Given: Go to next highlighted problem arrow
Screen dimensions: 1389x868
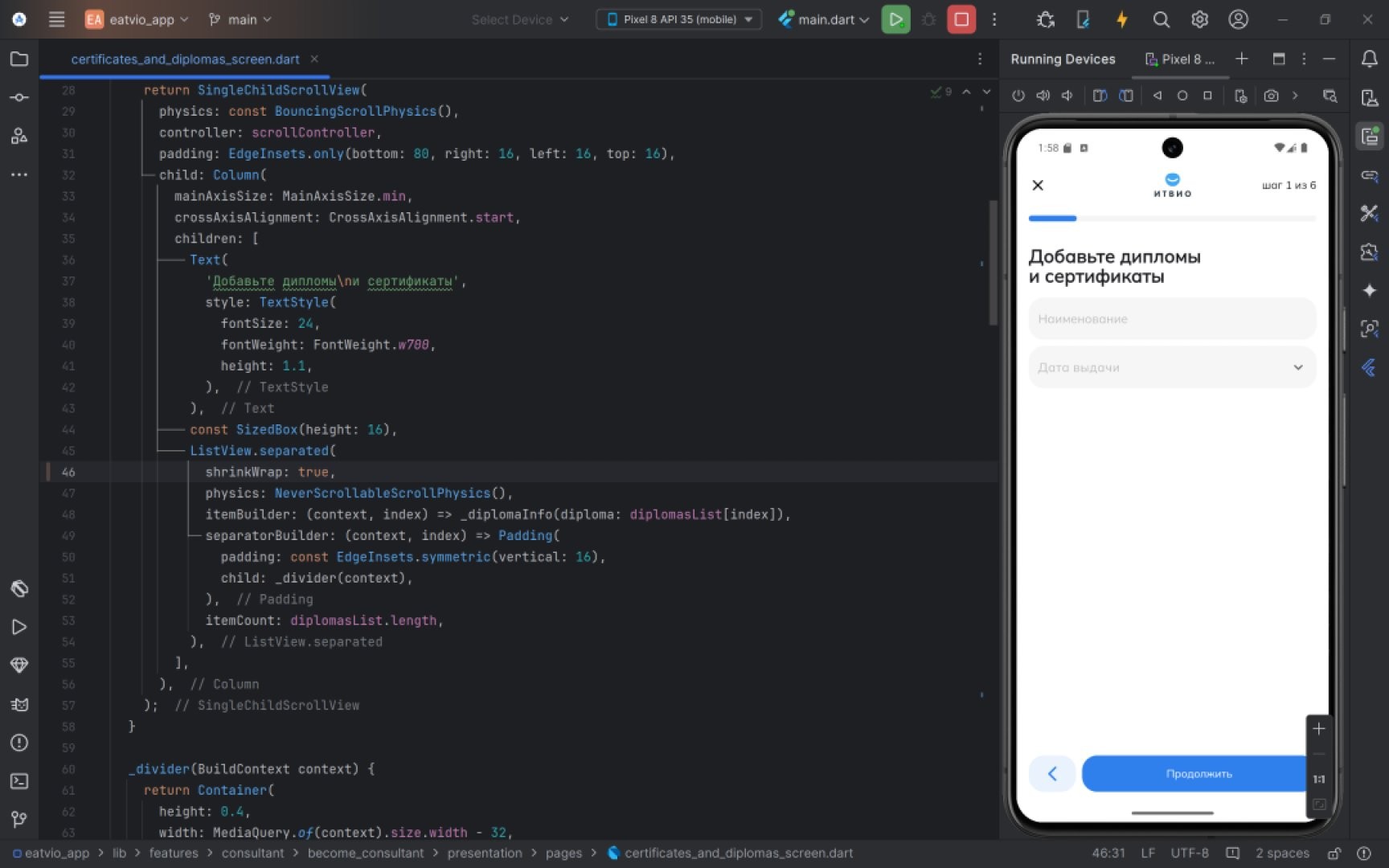Looking at the screenshot, I should pos(986,92).
